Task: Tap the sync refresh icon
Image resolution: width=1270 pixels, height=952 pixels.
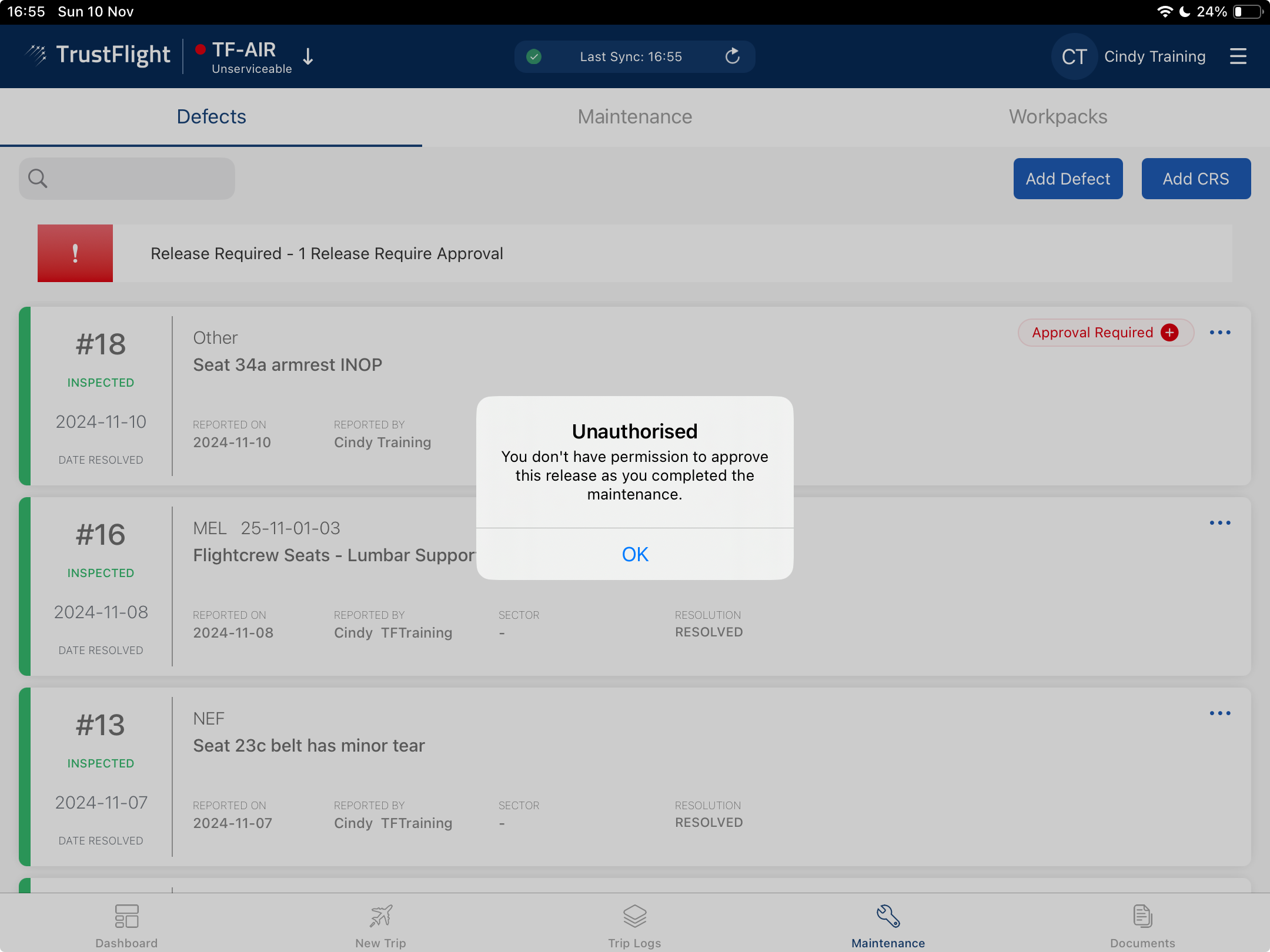Action: click(x=732, y=56)
